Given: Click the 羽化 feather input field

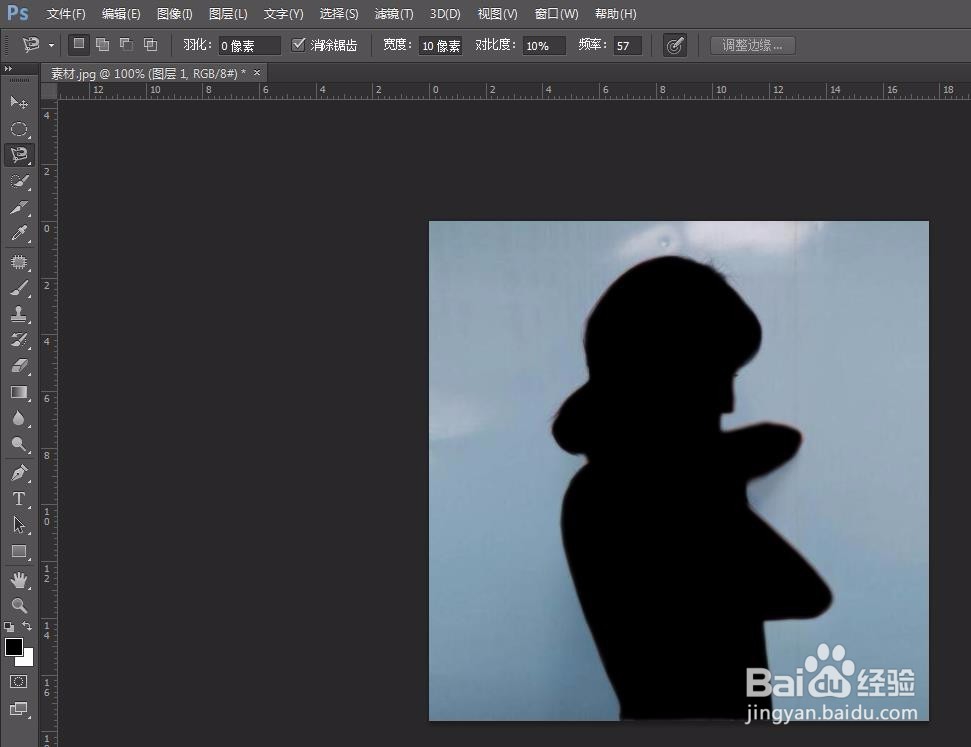Looking at the screenshot, I should coord(250,45).
